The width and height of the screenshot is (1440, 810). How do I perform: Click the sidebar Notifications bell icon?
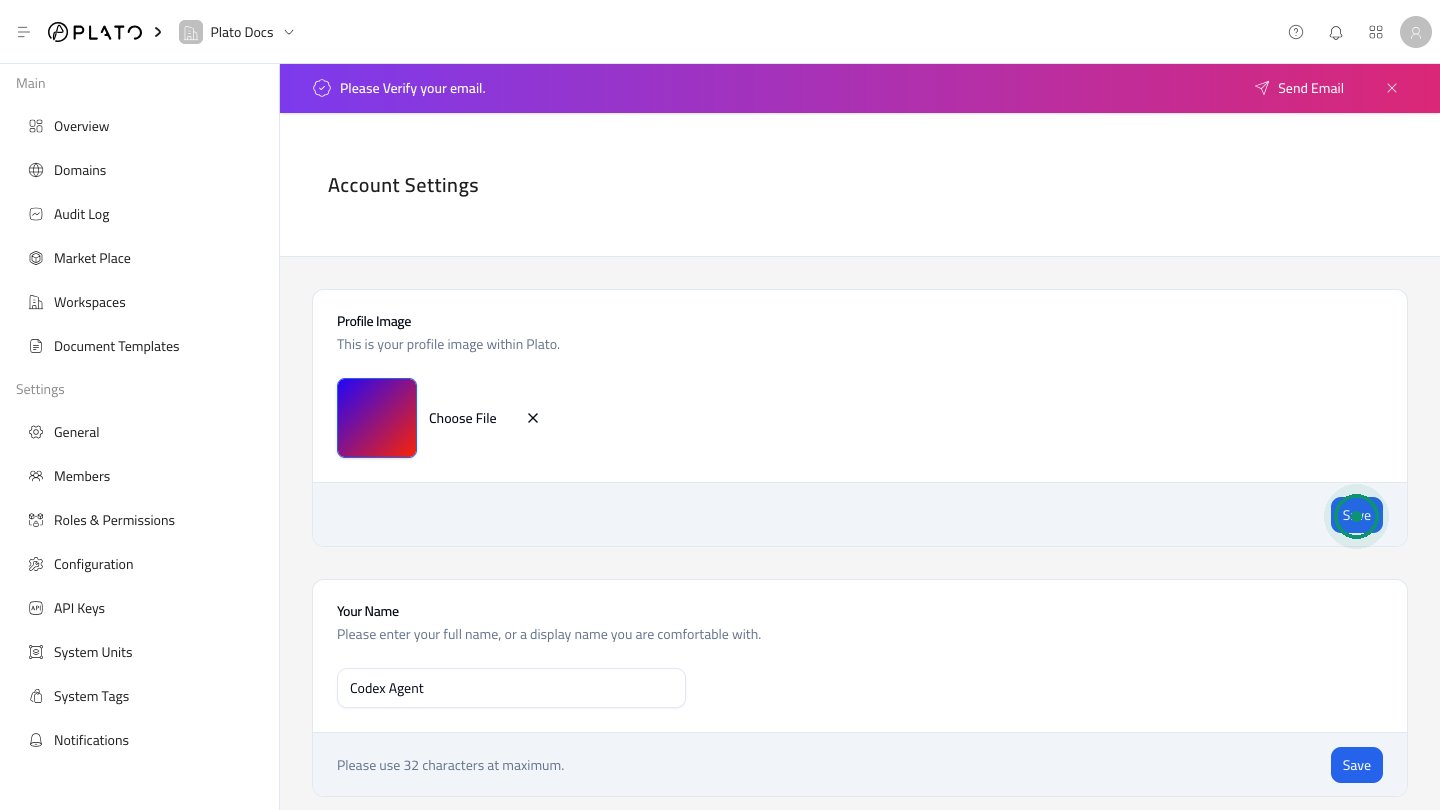(x=36, y=740)
